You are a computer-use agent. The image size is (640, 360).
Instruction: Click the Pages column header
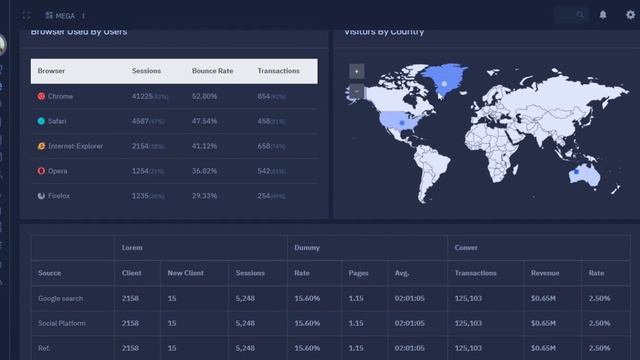(x=358, y=273)
